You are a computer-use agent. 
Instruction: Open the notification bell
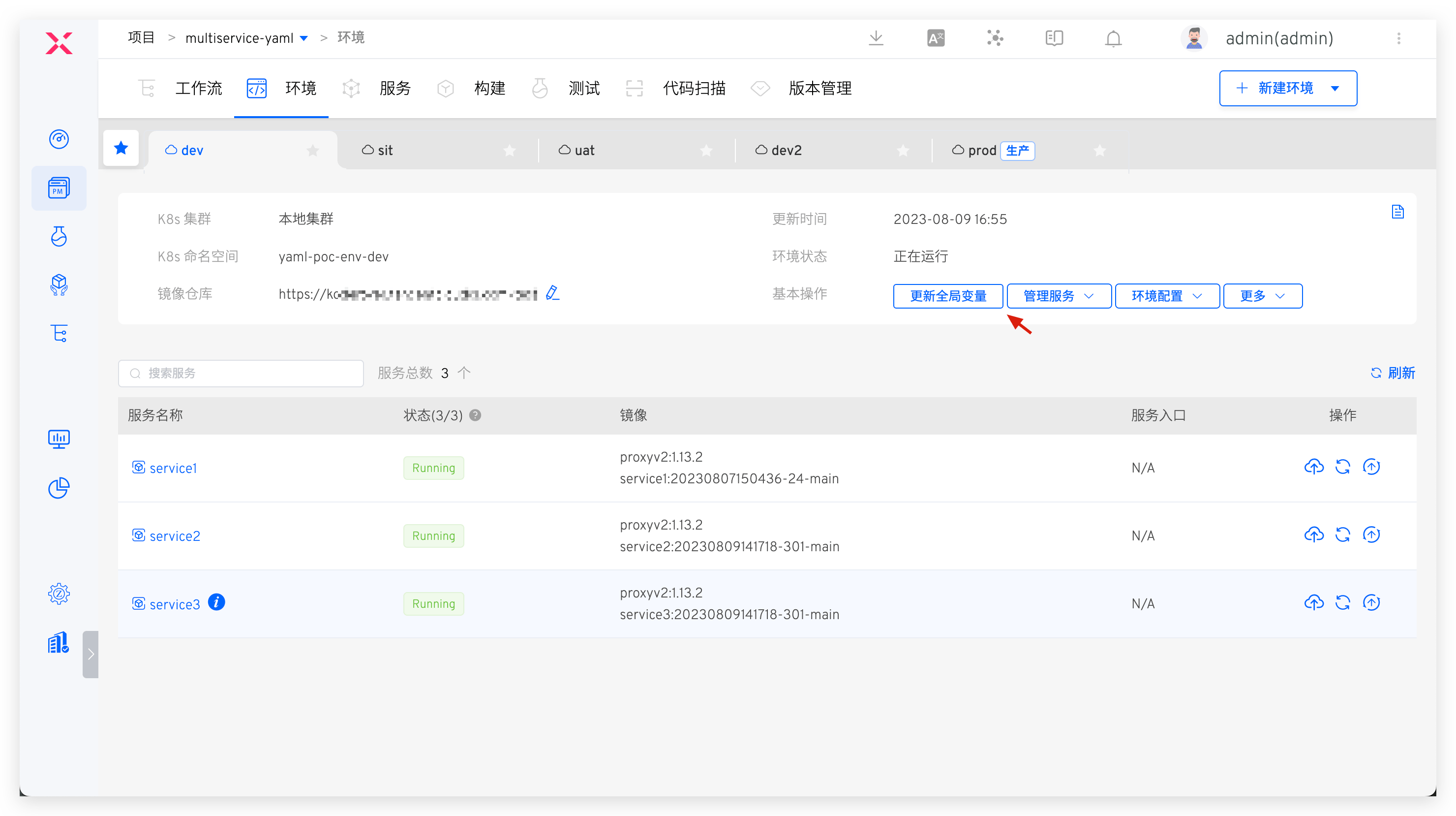tap(1113, 38)
